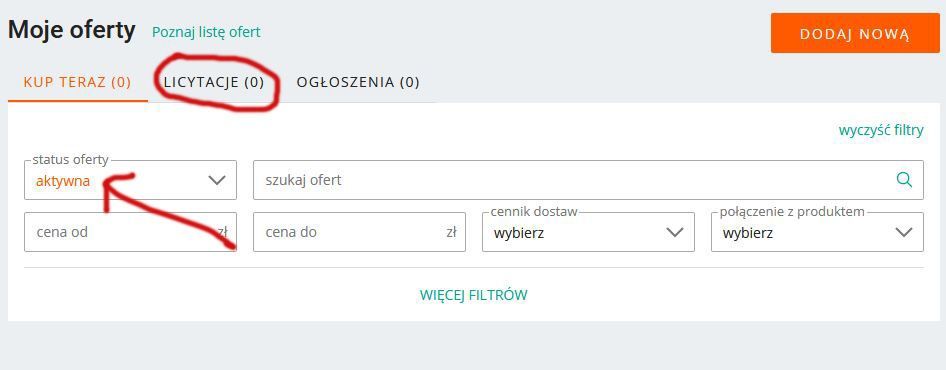Expand status oferty chevron arrow
Image resolution: width=946 pixels, height=370 pixels.
[217, 180]
